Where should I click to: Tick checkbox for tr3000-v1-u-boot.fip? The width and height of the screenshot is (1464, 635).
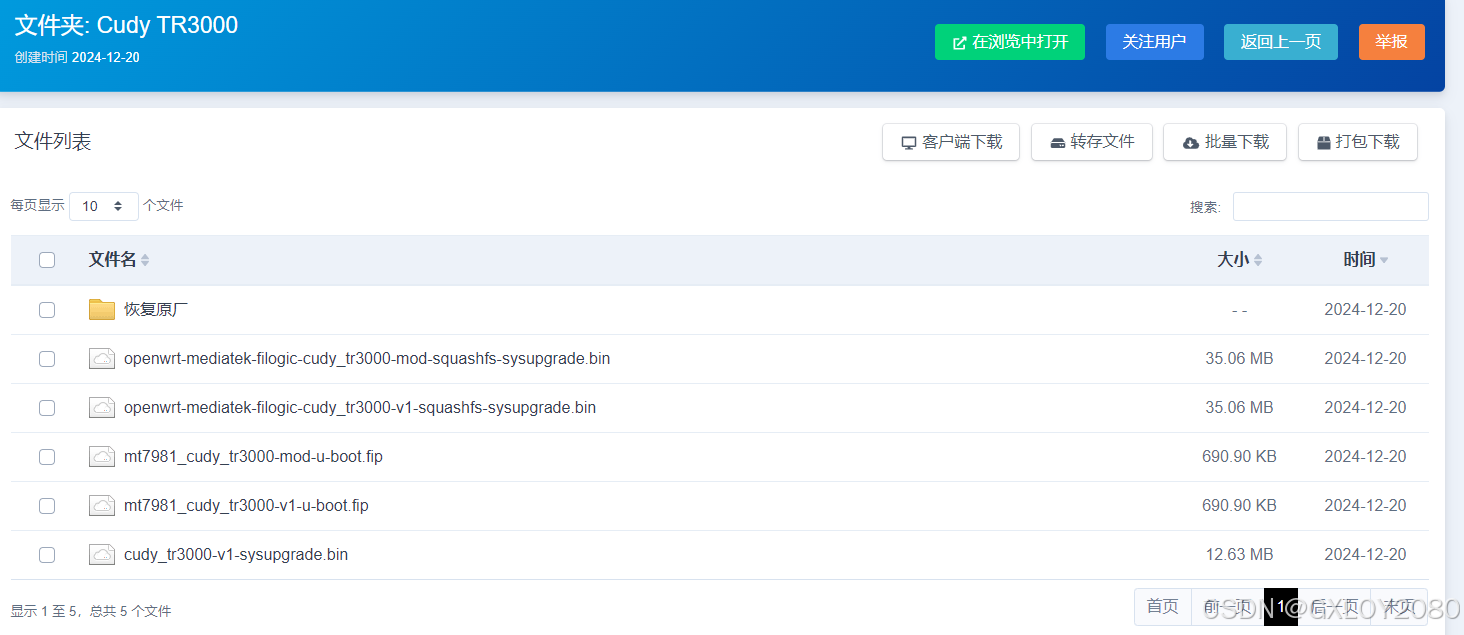(47, 506)
